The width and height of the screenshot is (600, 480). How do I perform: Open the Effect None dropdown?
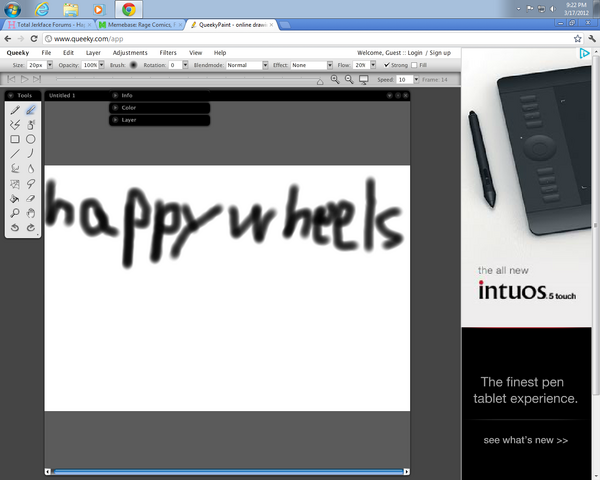point(311,65)
